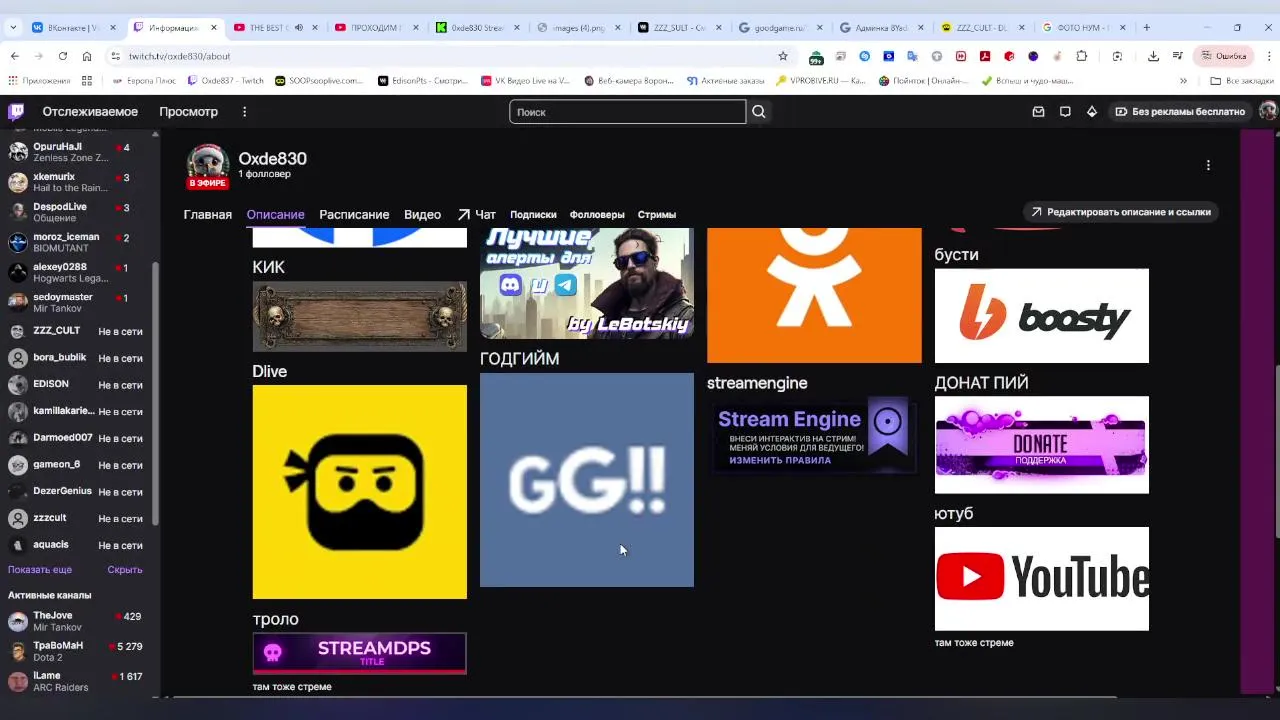The height and width of the screenshot is (720, 1280).
Task: Go to the Видео tab
Action: click(422, 215)
